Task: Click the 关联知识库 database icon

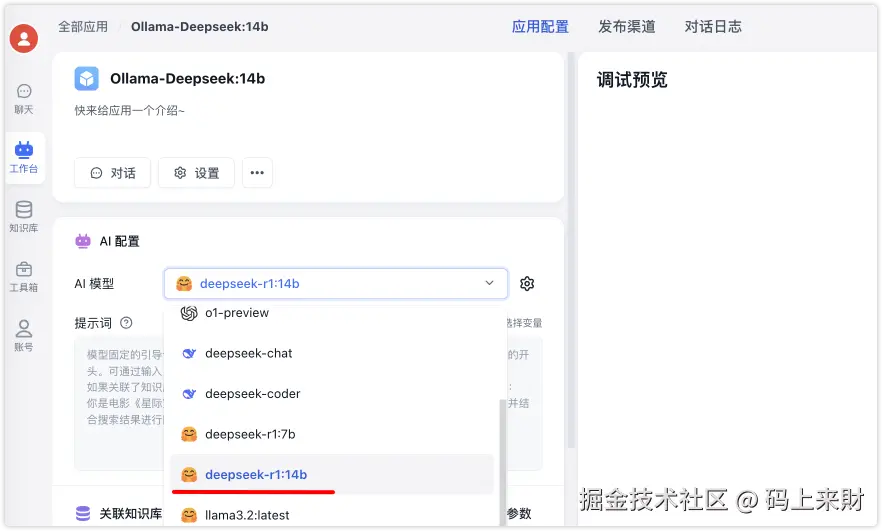Action: (x=83, y=513)
